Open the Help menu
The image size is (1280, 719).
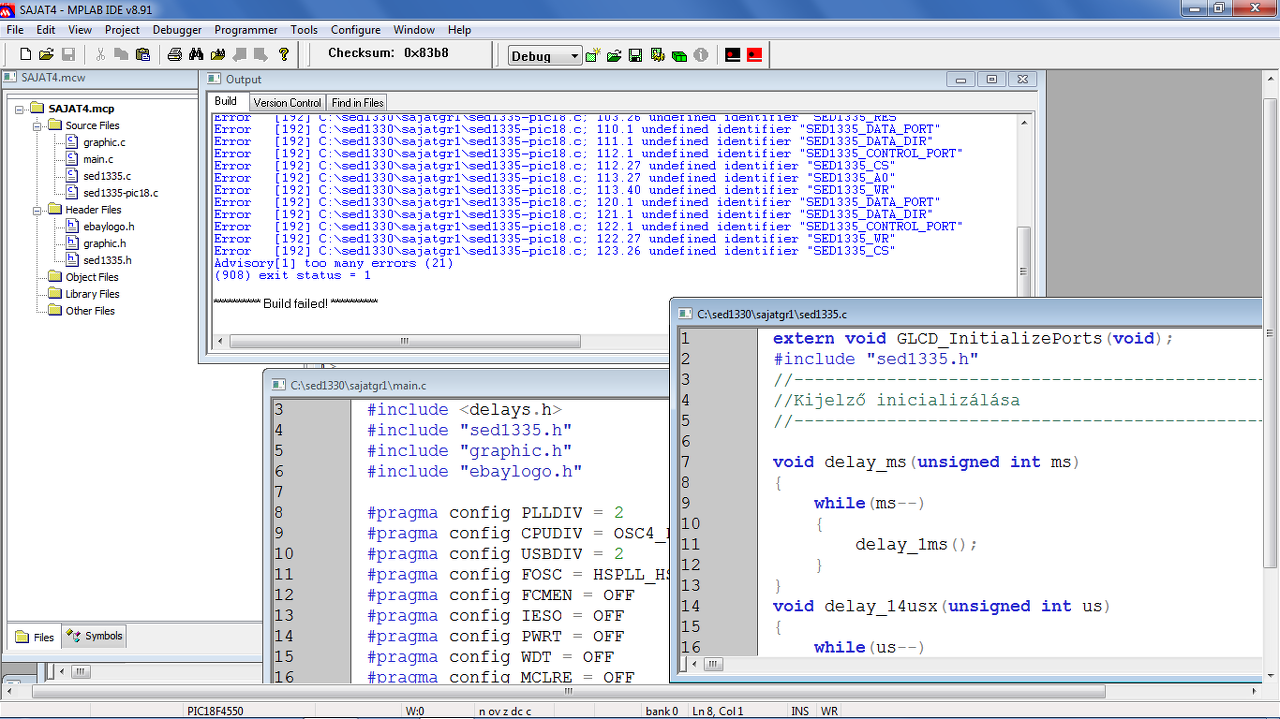coord(459,30)
